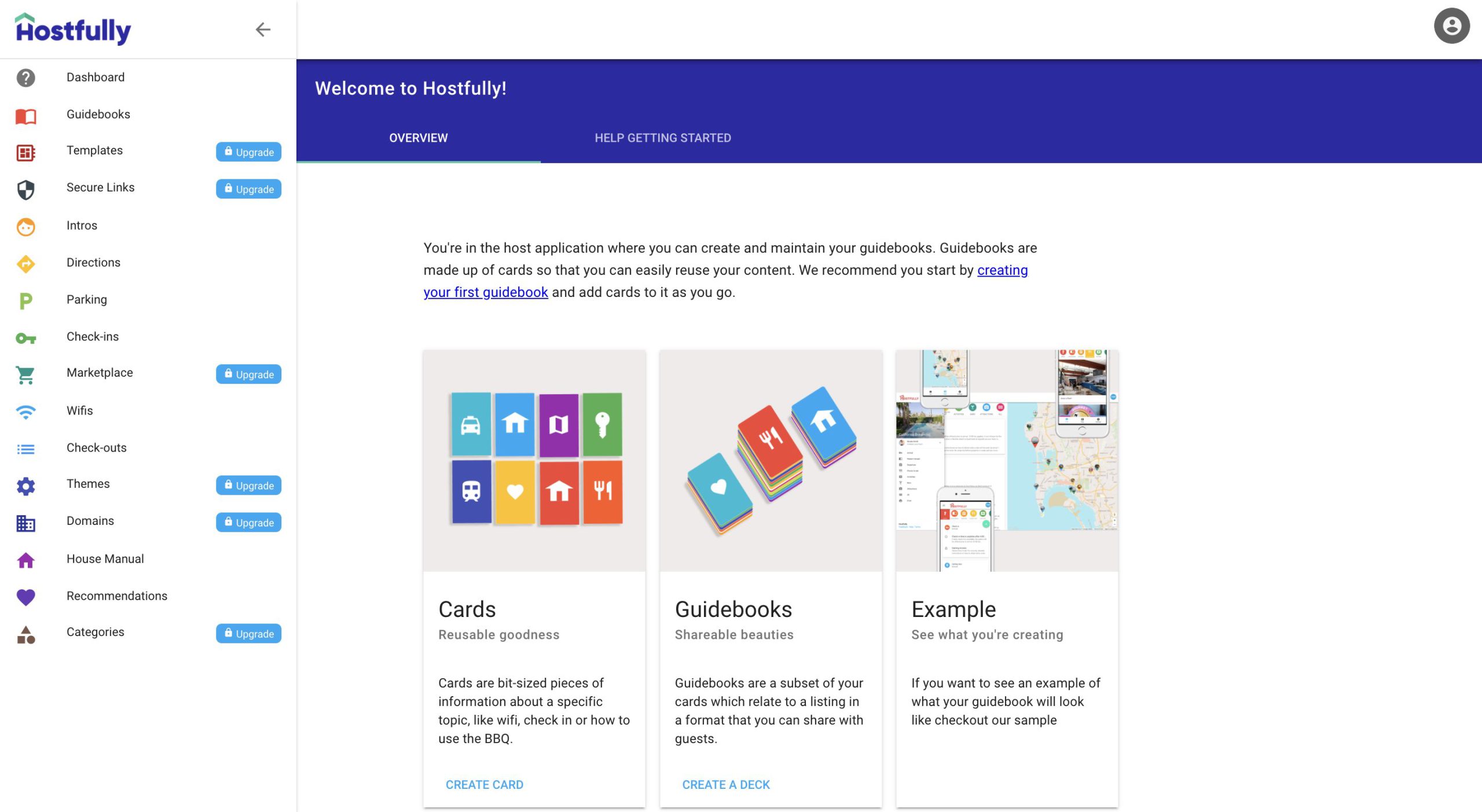Click the Recommendations icon in sidebar

coord(25,596)
